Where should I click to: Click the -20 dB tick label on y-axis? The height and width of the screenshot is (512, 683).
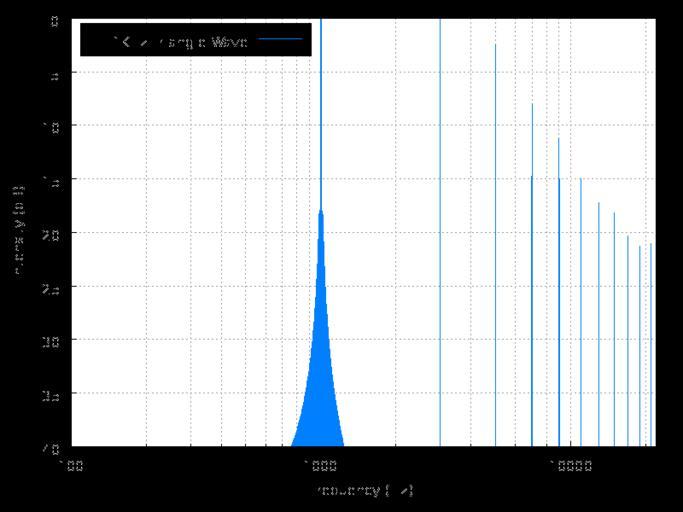[x=52, y=233]
